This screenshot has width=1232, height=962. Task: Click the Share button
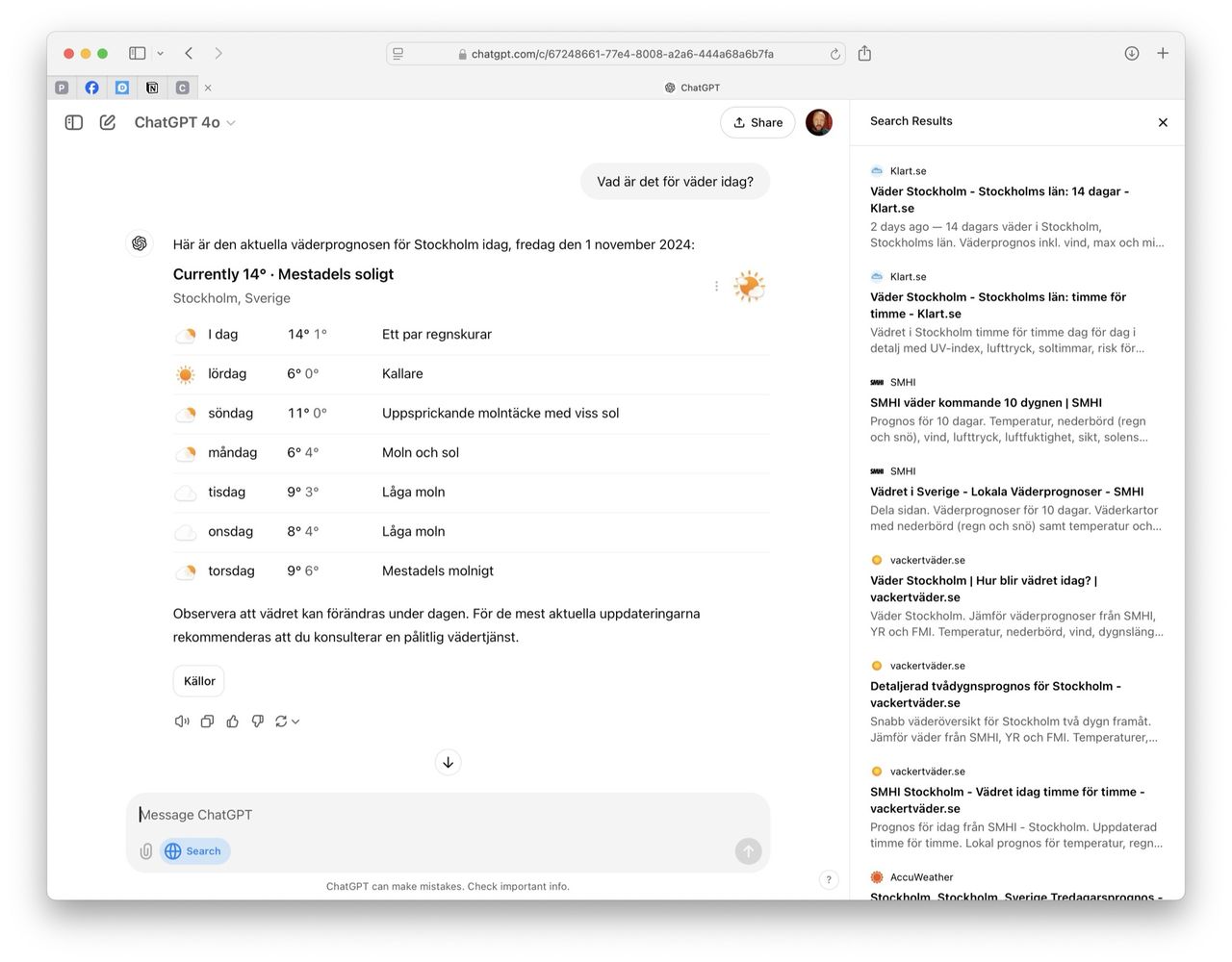[757, 122]
